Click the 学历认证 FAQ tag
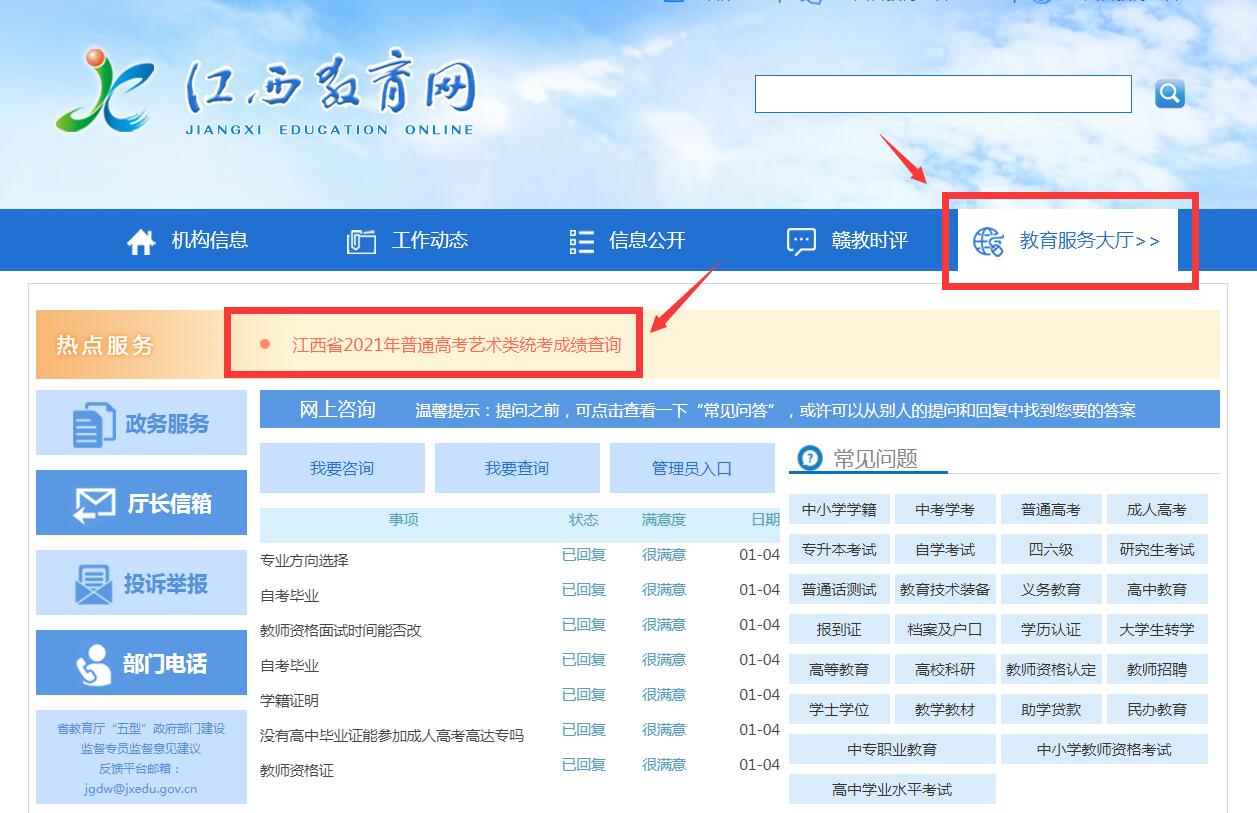This screenshot has width=1257, height=813. point(1051,629)
